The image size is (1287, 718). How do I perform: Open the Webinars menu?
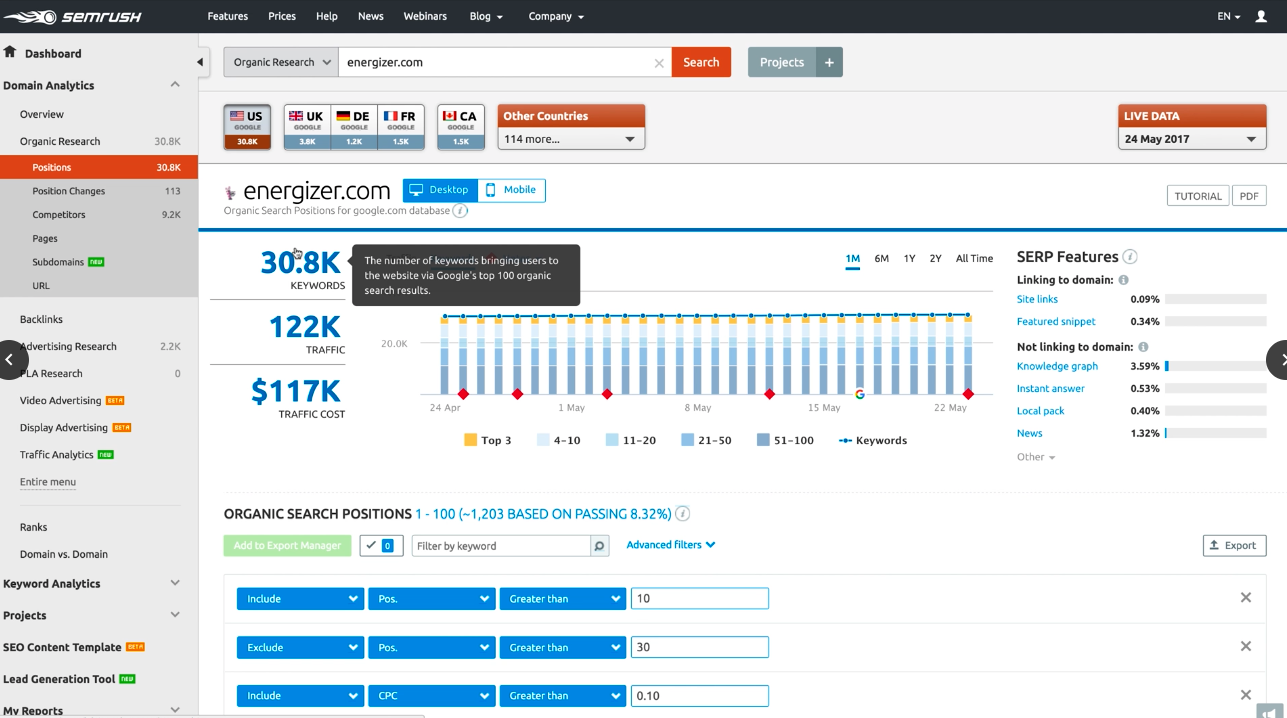(x=425, y=16)
